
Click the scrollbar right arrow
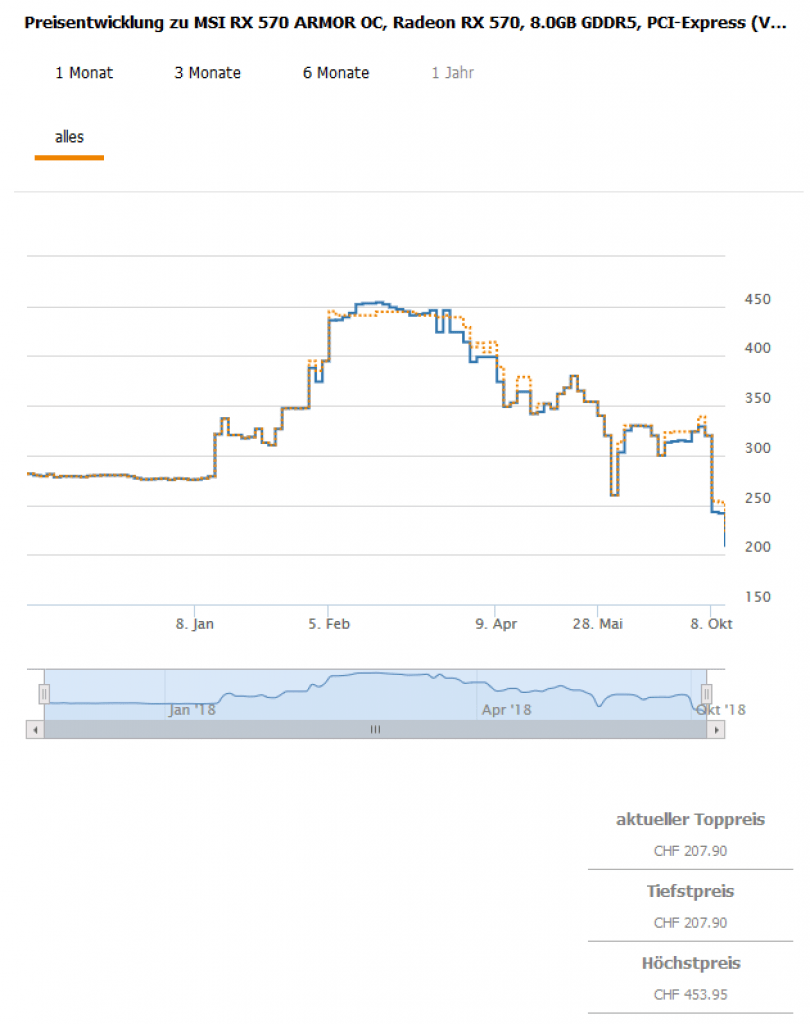pyautogui.click(x=715, y=730)
